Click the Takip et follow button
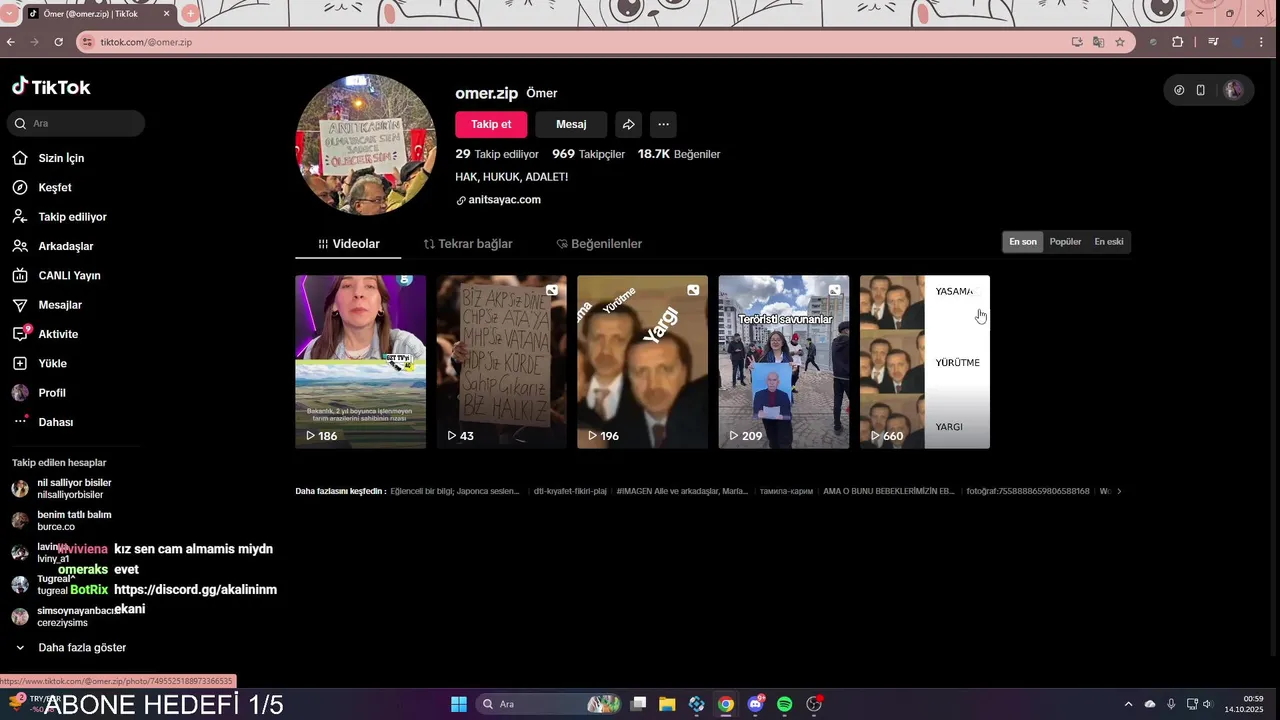 pos(491,124)
